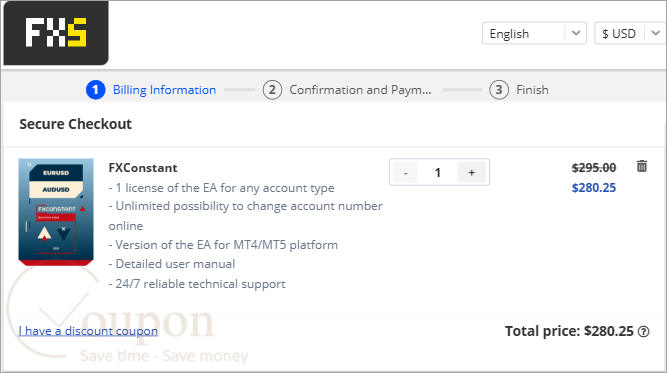Click the crossed-out $295.00 price

[x=594, y=168]
